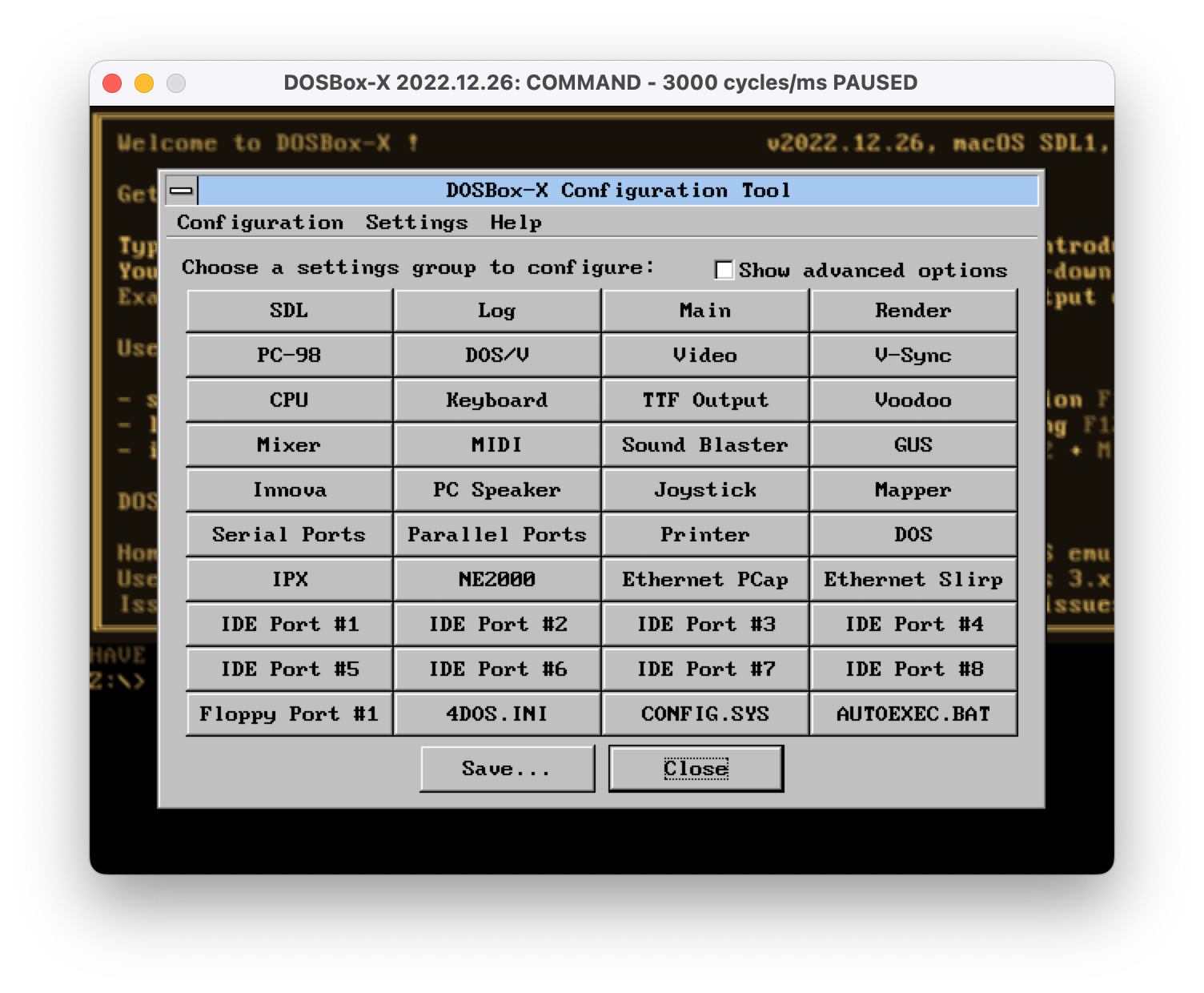Configure IDE Port #1

289,625
